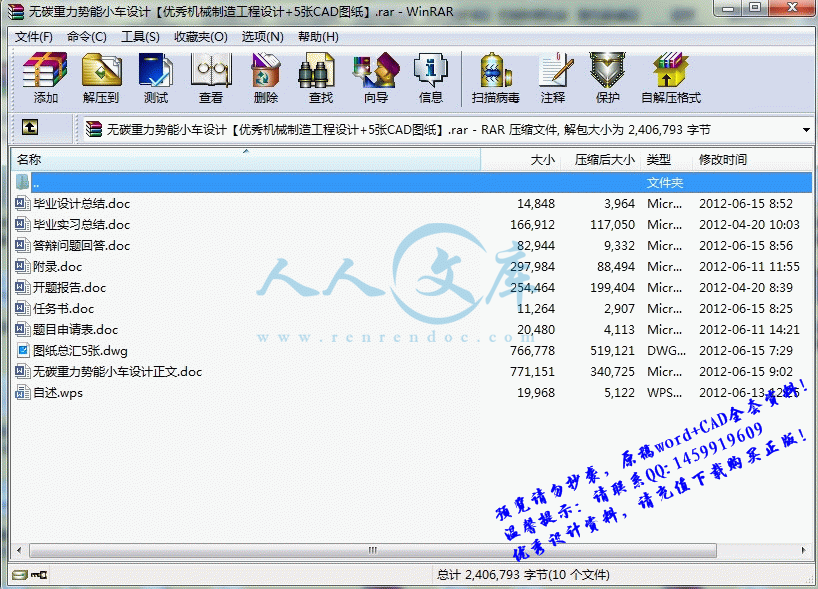Viewport: 818px width, 589px height.
Task: Sort by 名称 column header
Action: (246, 160)
